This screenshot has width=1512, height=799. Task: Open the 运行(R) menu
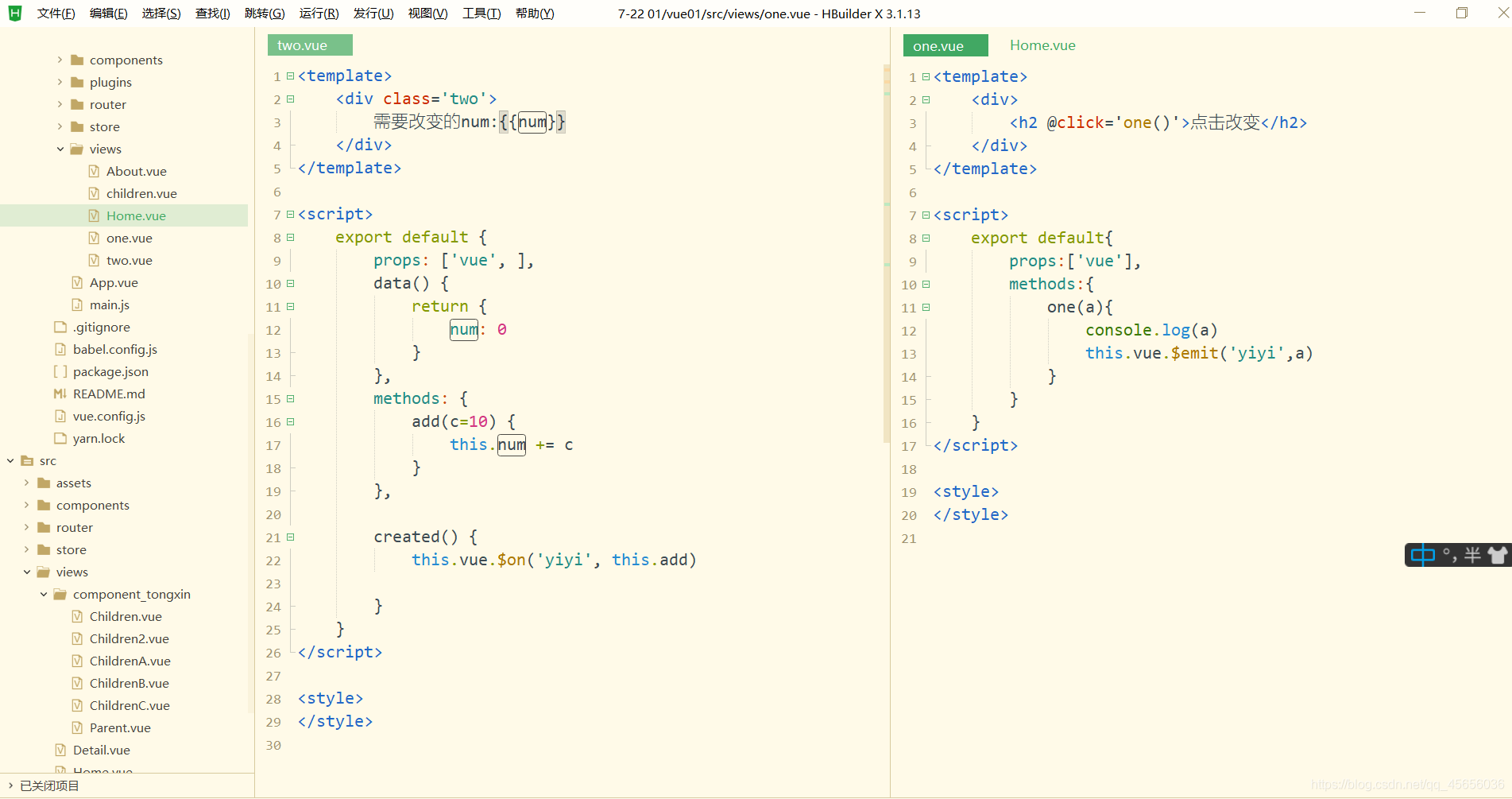pyautogui.click(x=319, y=14)
